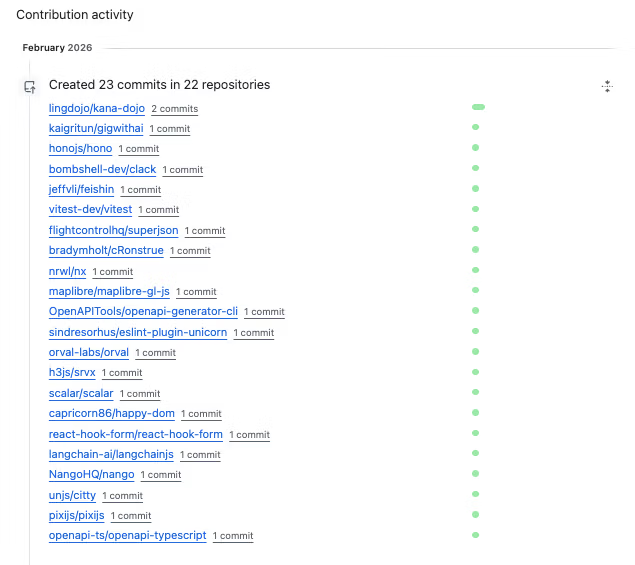Image resolution: width=635 pixels, height=565 pixels.
Task: Click green dot for kaigritun/gigwithai row
Action: [x=475, y=127]
